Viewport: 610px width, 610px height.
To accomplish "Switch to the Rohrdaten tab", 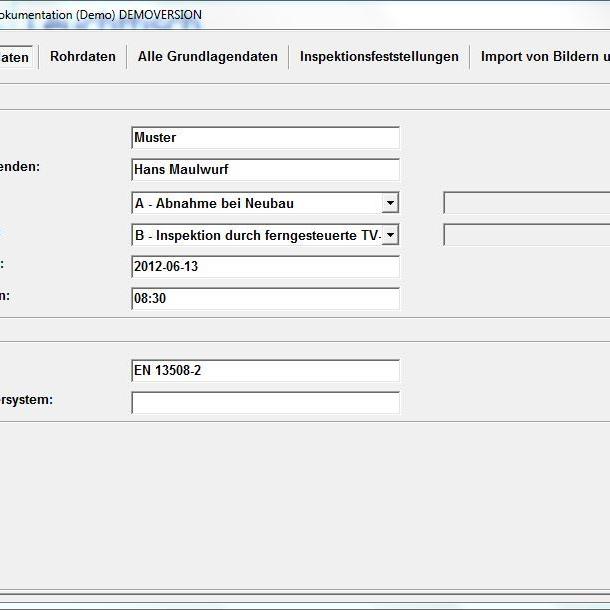I will click(83, 57).
